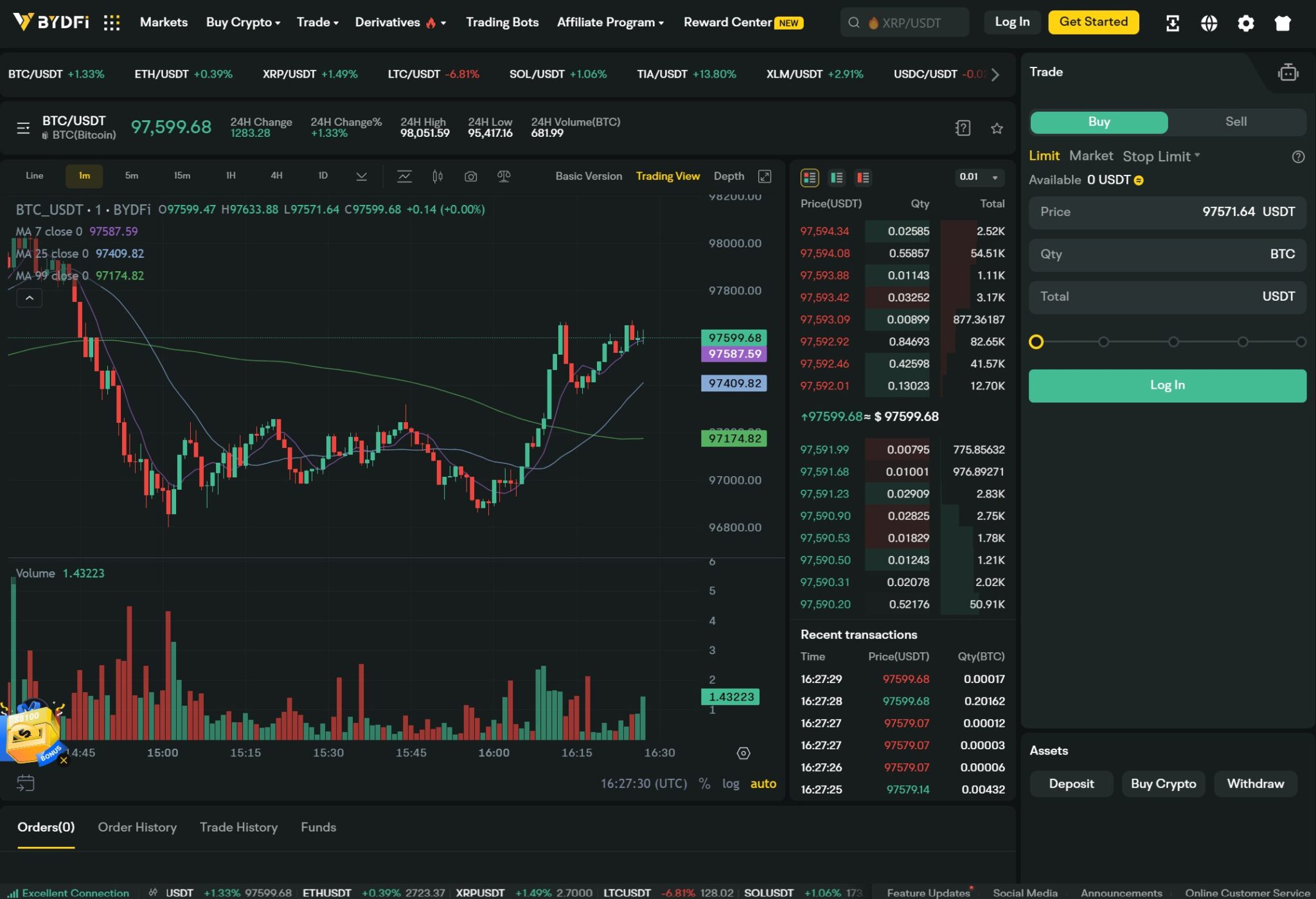
Task: Open the 0.01 price precision dropdown
Action: pos(979,177)
